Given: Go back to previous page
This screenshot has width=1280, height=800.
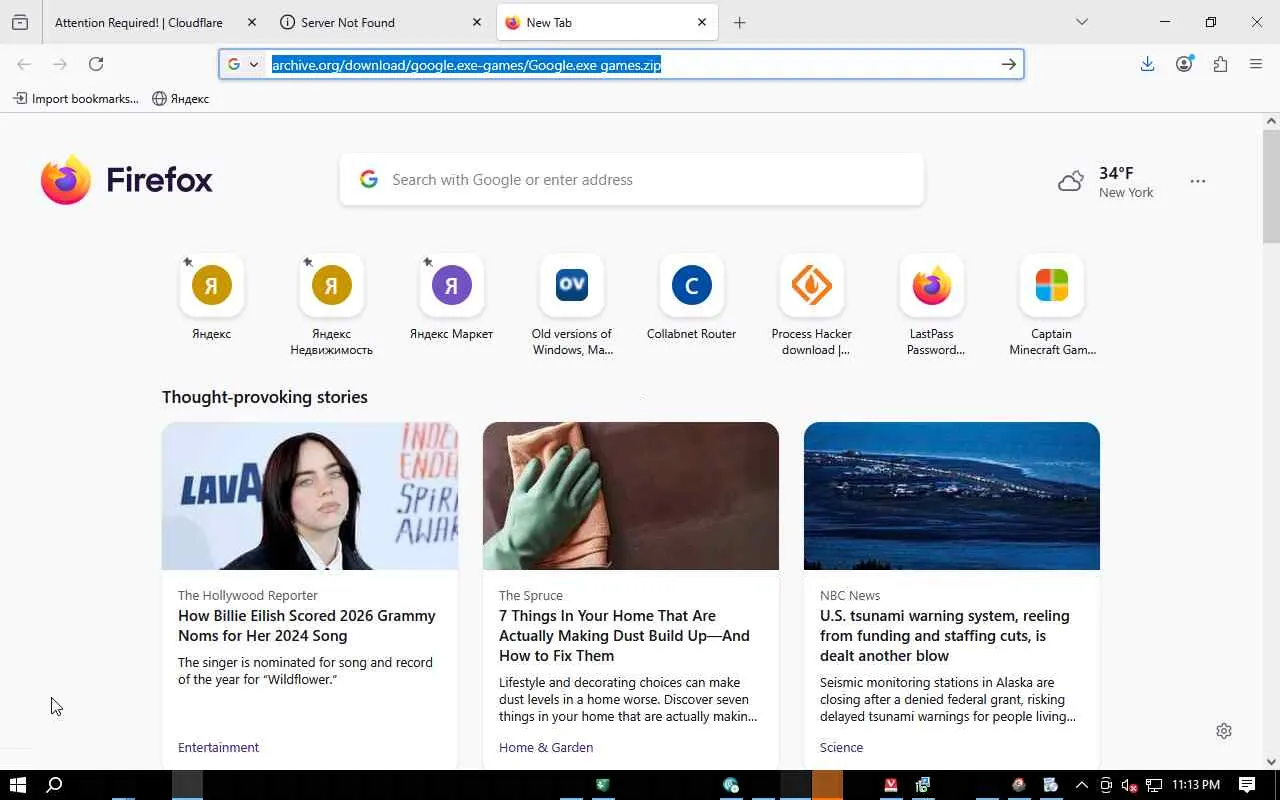Looking at the screenshot, I should pyautogui.click(x=24, y=64).
